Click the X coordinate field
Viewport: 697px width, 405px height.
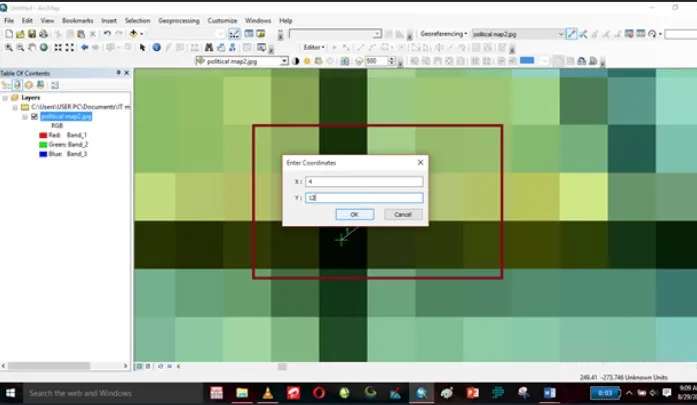pyautogui.click(x=364, y=181)
